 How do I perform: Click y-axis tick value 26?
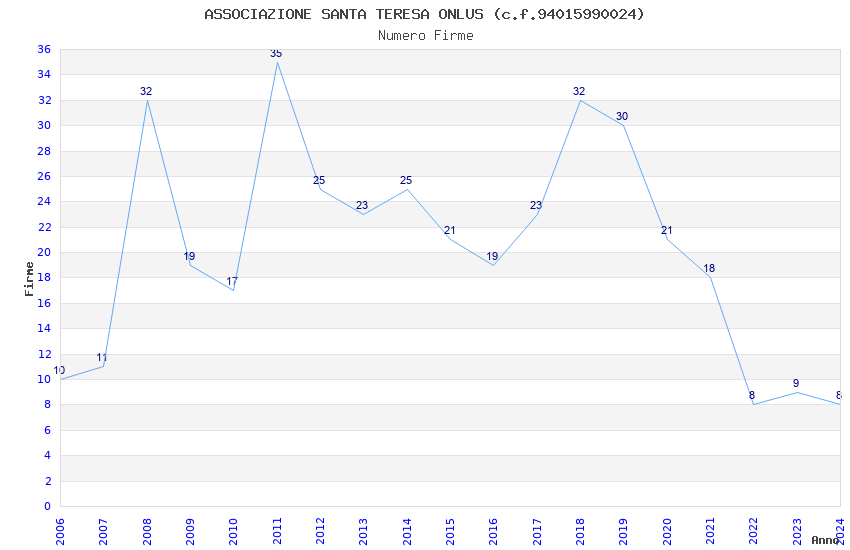pyautogui.click(x=44, y=176)
